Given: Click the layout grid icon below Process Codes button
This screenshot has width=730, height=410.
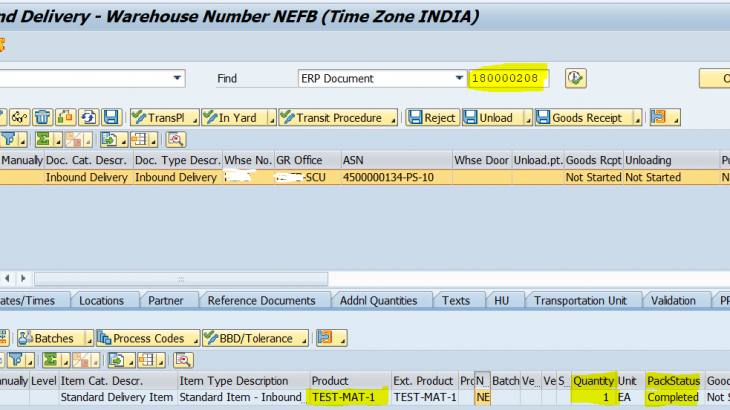Looking at the screenshot, I should coord(147,360).
